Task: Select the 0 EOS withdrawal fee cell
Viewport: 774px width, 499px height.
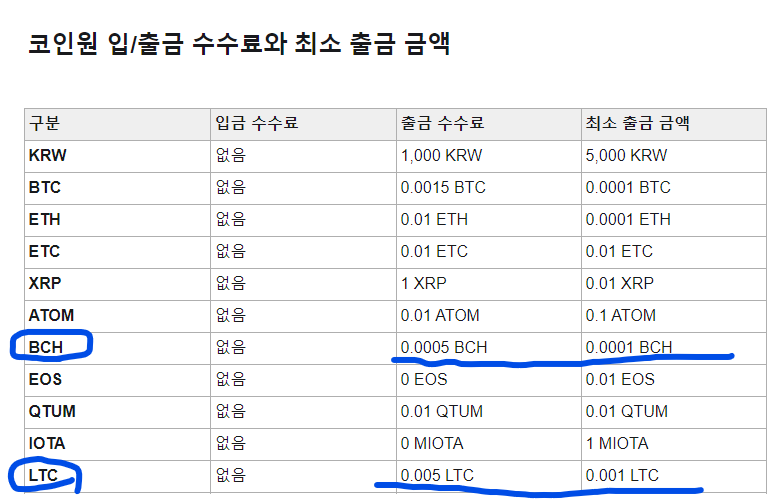Action: click(x=489, y=380)
